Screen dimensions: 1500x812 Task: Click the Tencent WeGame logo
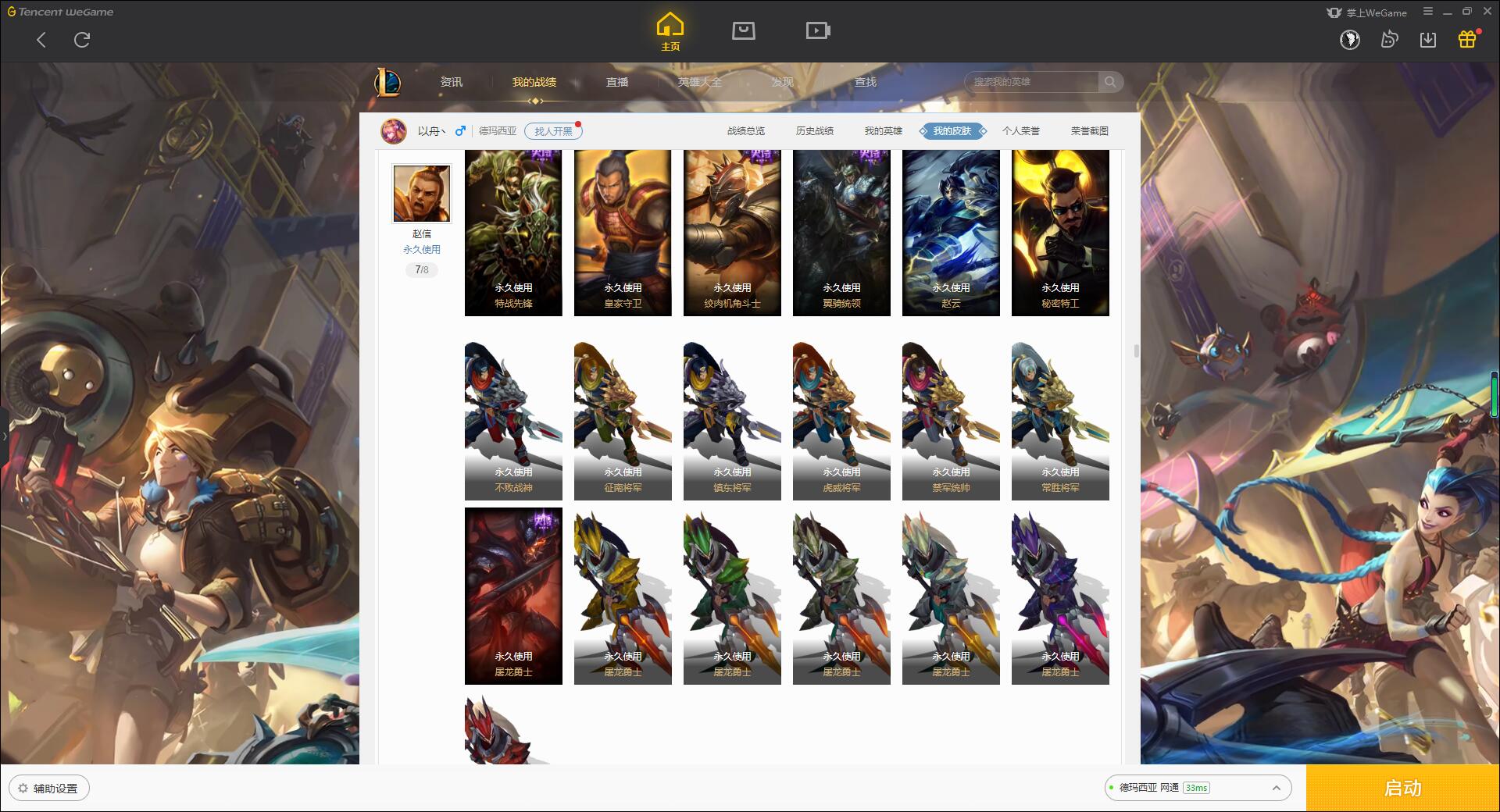(60, 12)
